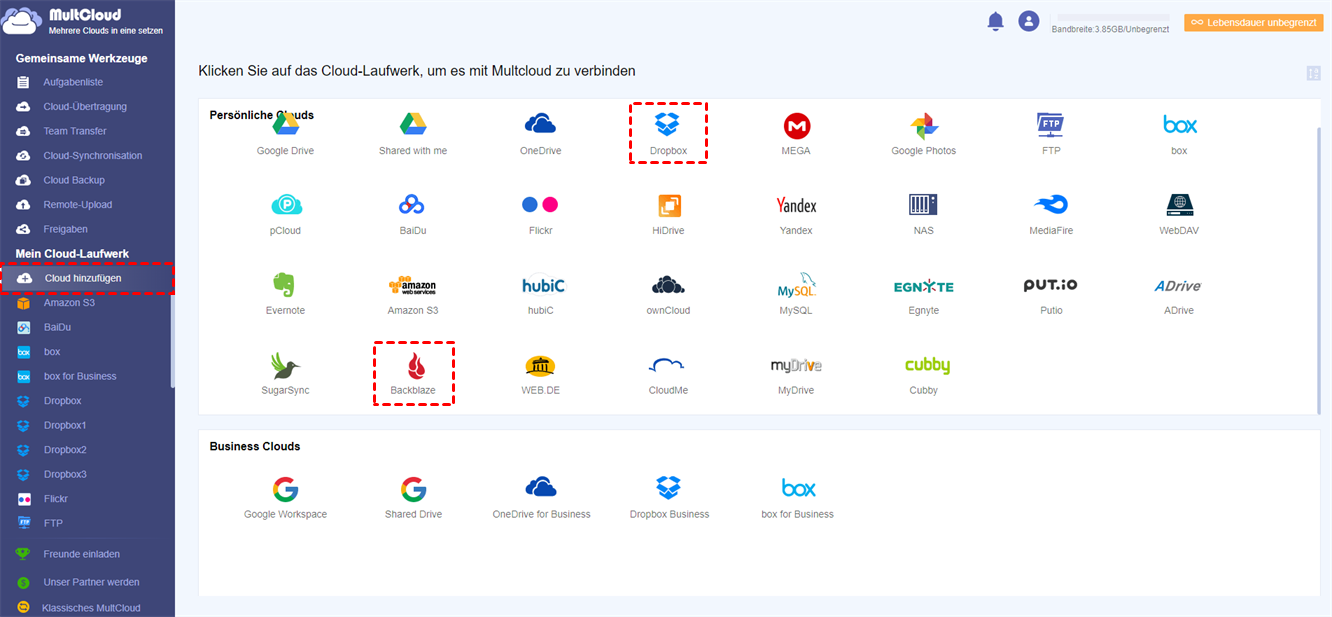Select the Shared with me cloud

tap(413, 134)
